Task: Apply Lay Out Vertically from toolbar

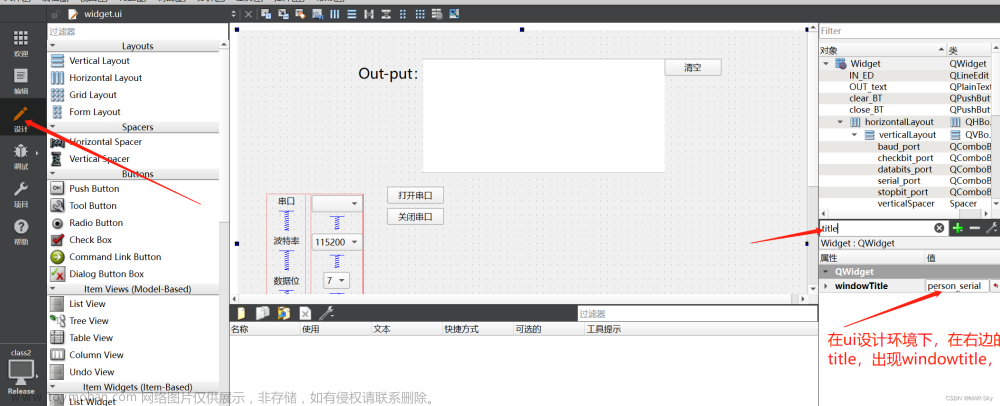Action: 351,14
